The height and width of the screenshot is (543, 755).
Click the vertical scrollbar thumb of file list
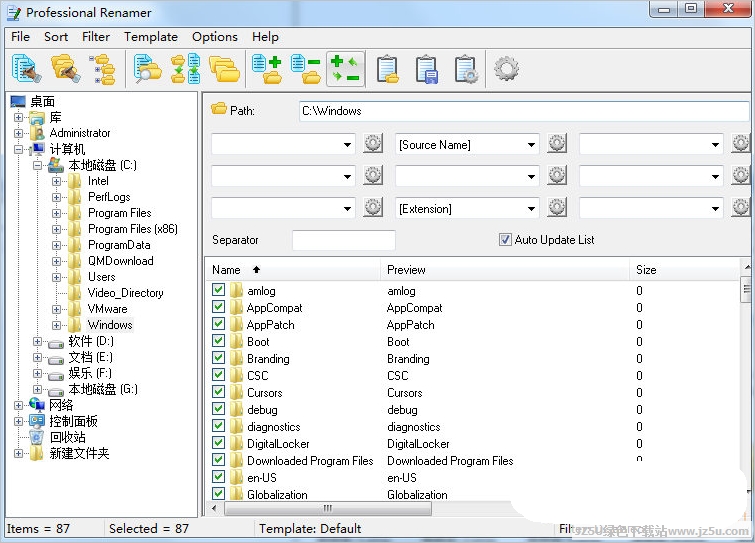[747, 289]
